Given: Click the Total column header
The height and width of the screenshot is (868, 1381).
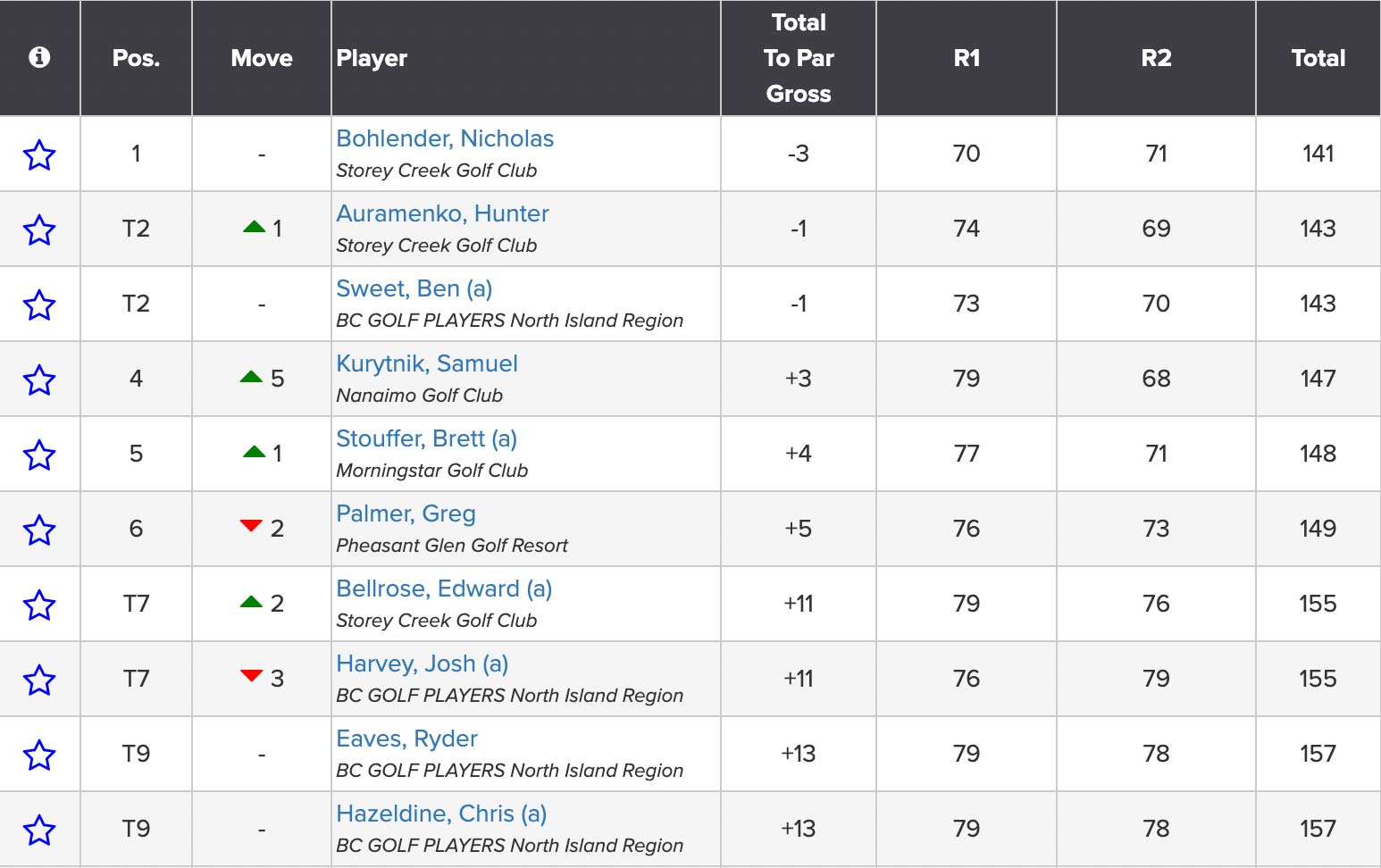Looking at the screenshot, I should click(1318, 58).
